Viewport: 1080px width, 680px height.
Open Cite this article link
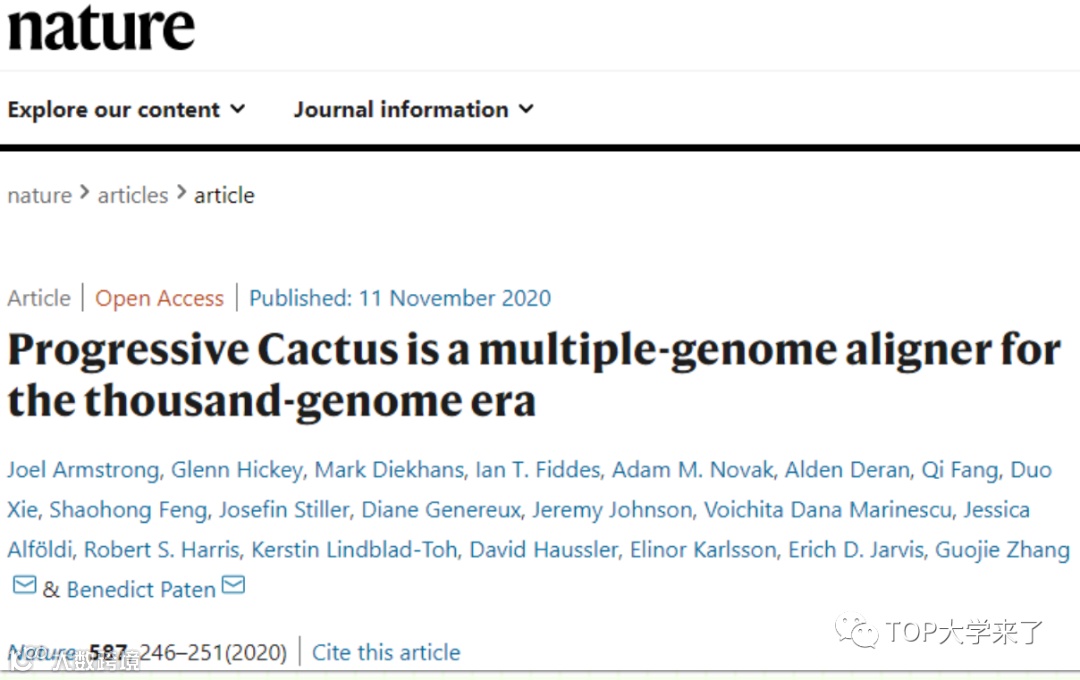pyautogui.click(x=386, y=653)
